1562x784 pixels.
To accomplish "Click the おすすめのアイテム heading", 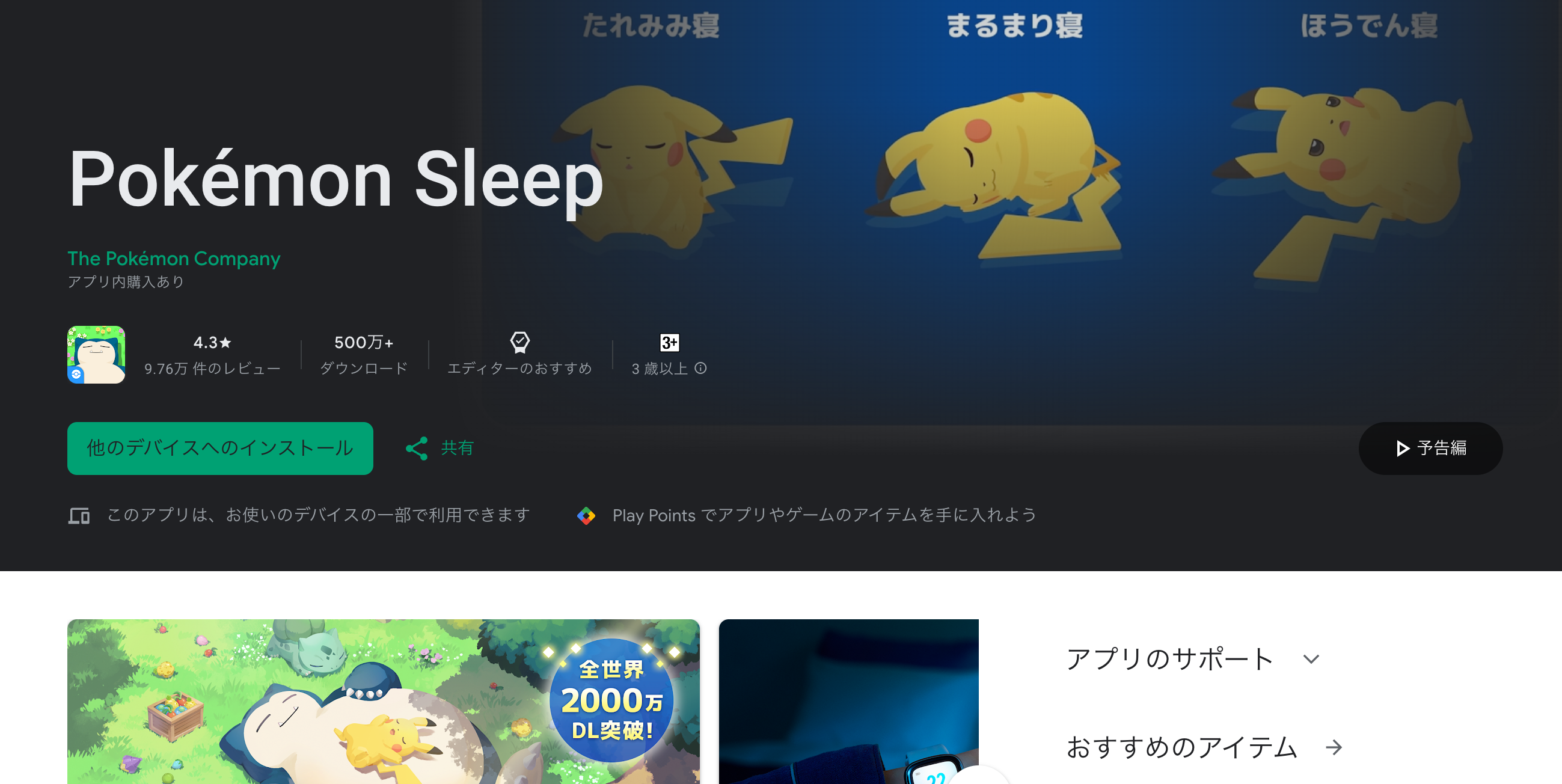I will pyautogui.click(x=1182, y=747).
